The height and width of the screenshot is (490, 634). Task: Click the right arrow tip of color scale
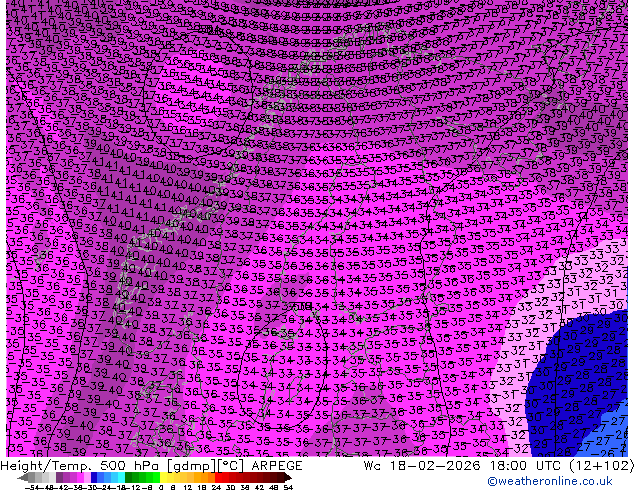coord(290,478)
